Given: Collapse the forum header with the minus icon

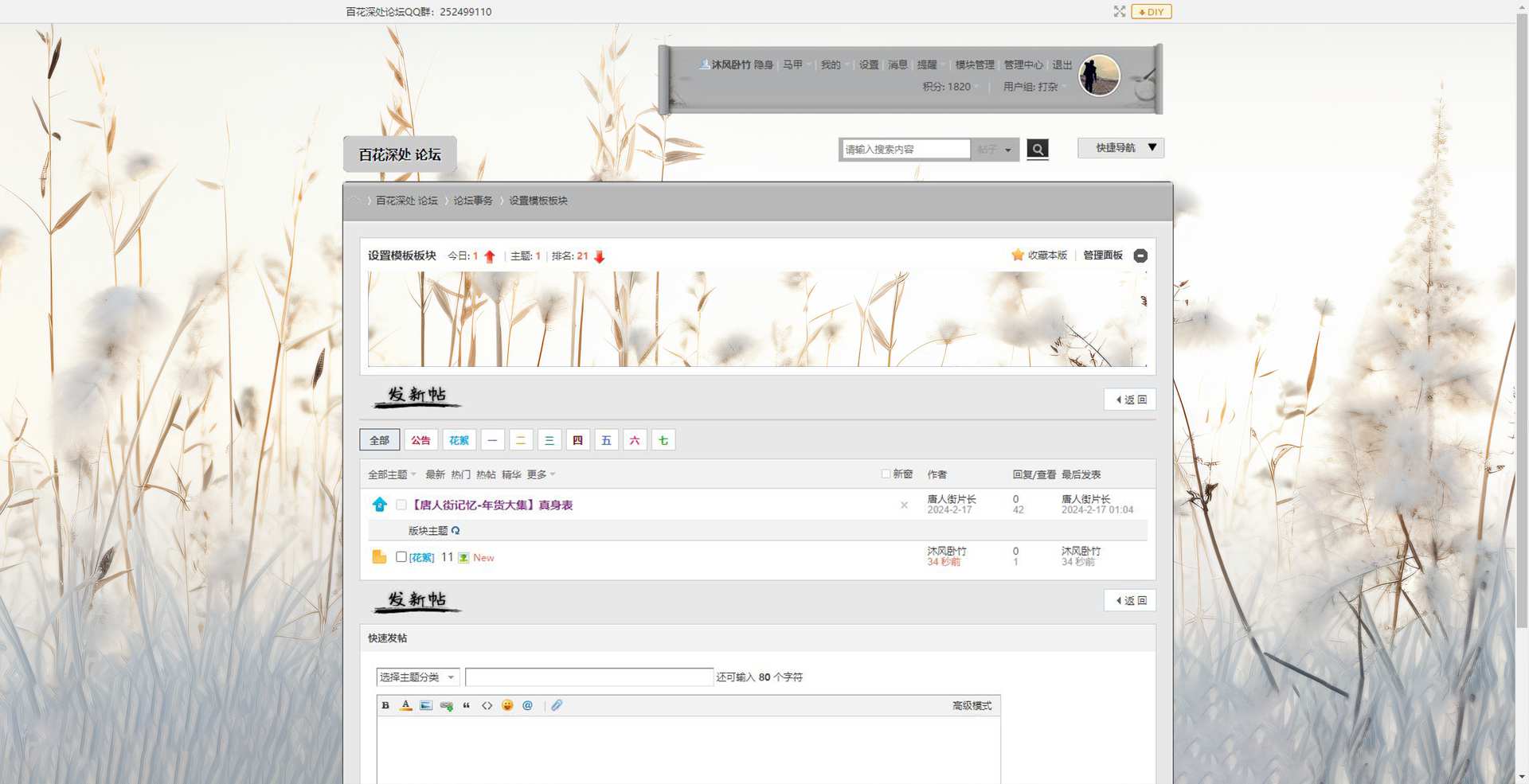Looking at the screenshot, I should coord(1140,255).
